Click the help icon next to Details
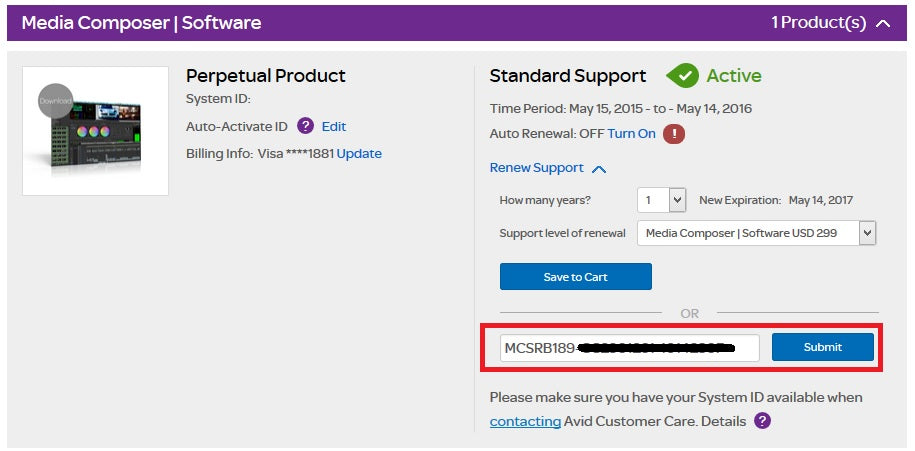Image resolution: width=915 pixels, height=451 pixels. [x=762, y=421]
